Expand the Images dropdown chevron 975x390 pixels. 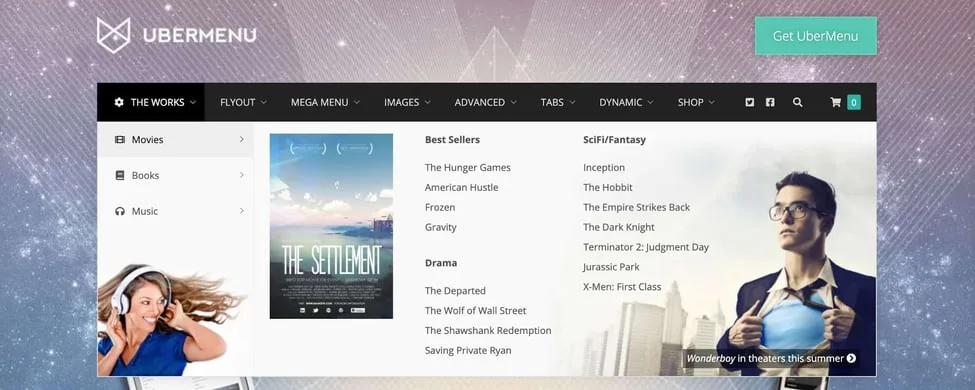[x=428, y=103]
